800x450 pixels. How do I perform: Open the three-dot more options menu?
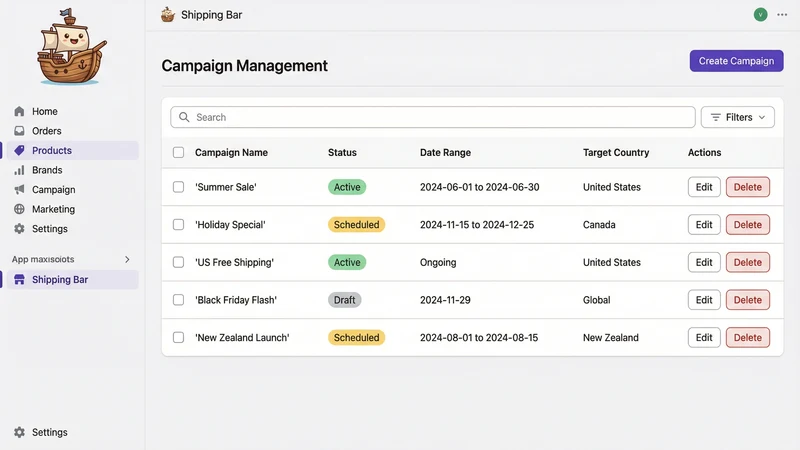[x=782, y=15]
